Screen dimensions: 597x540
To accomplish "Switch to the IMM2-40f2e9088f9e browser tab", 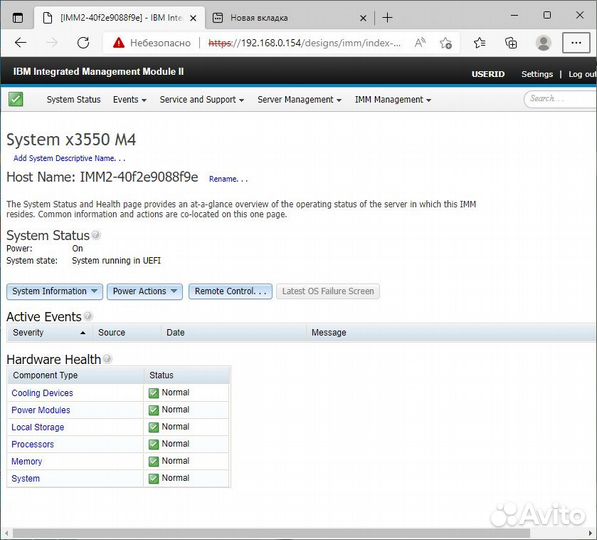I will 119,18.
